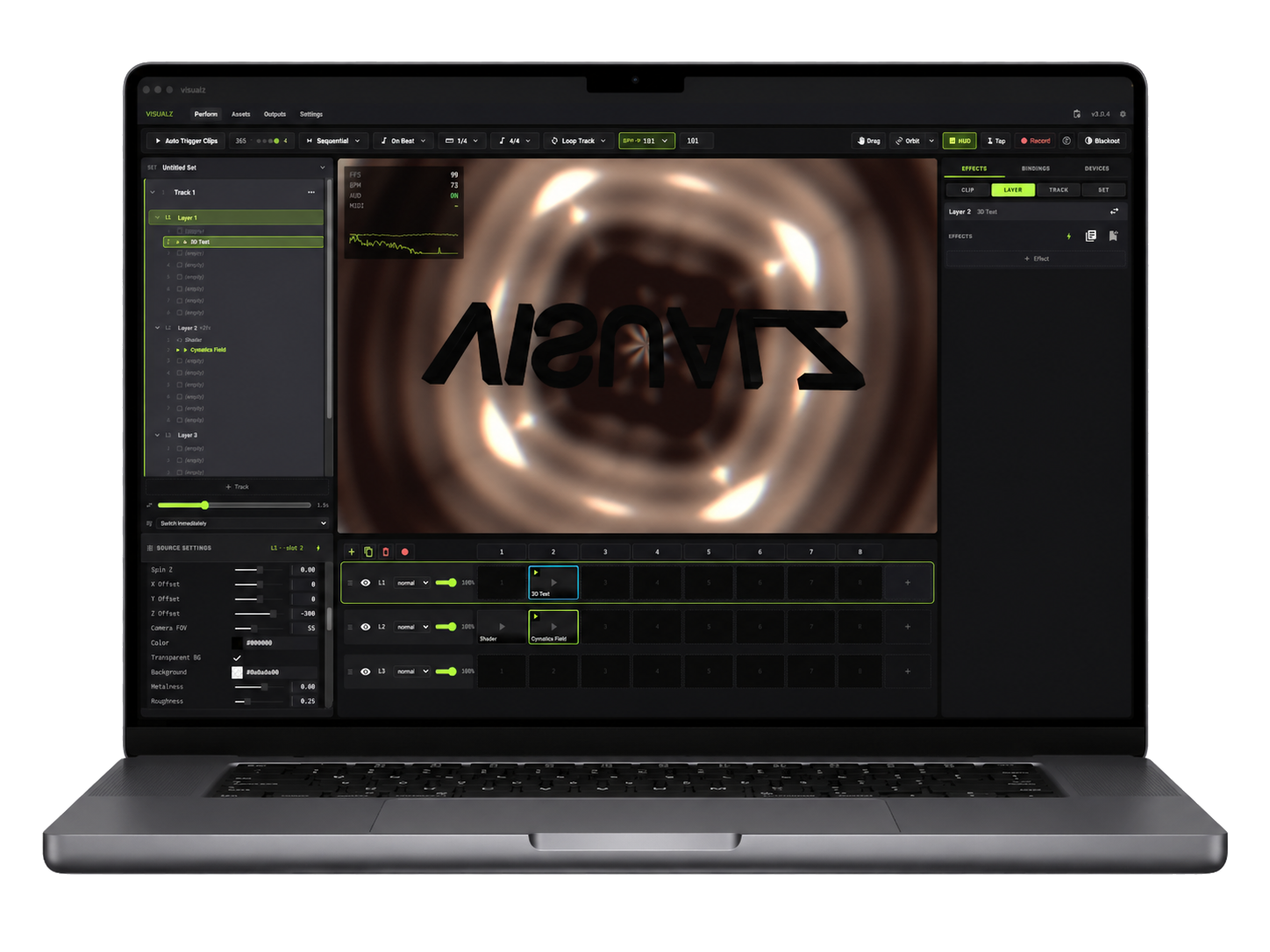Expand the Untitled Set dropdown
This screenshot has width=1270, height=952.
[322, 167]
